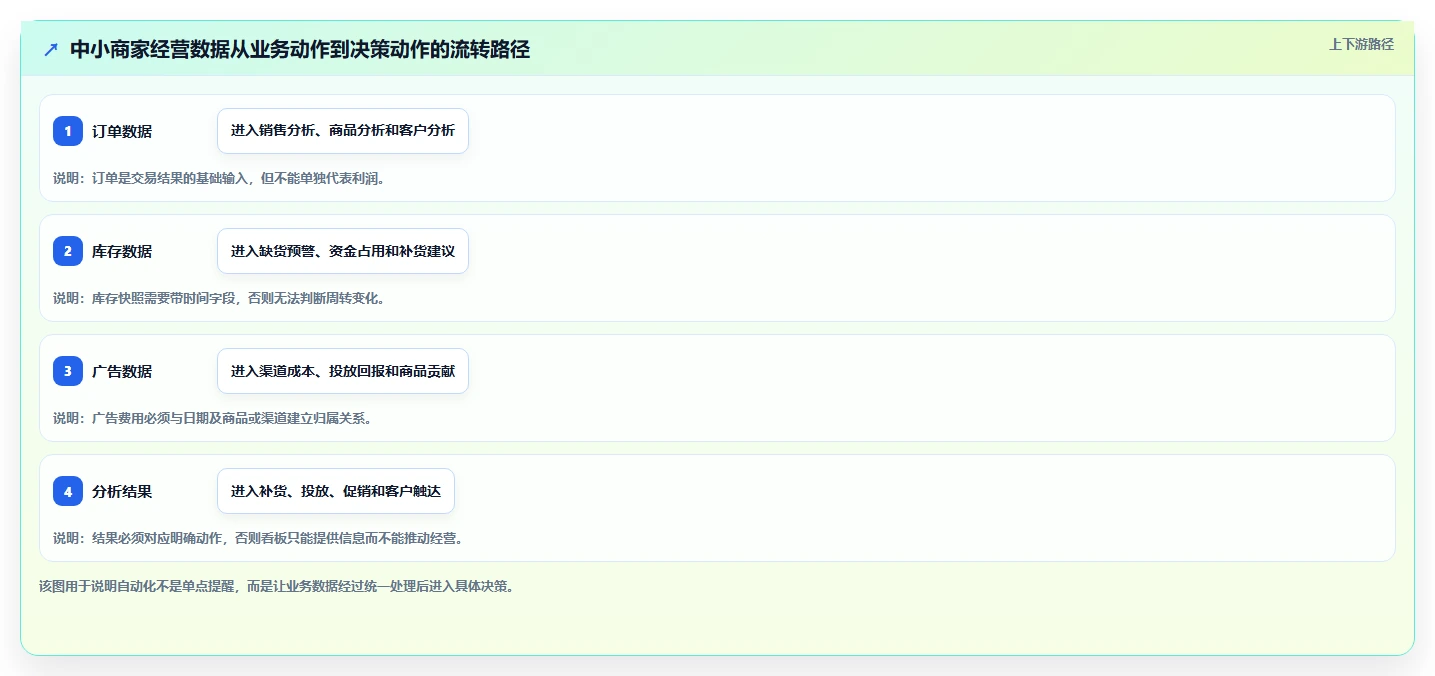1435x676 pixels.
Task: Select the 库存数据 label
Action: coord(122,251)
